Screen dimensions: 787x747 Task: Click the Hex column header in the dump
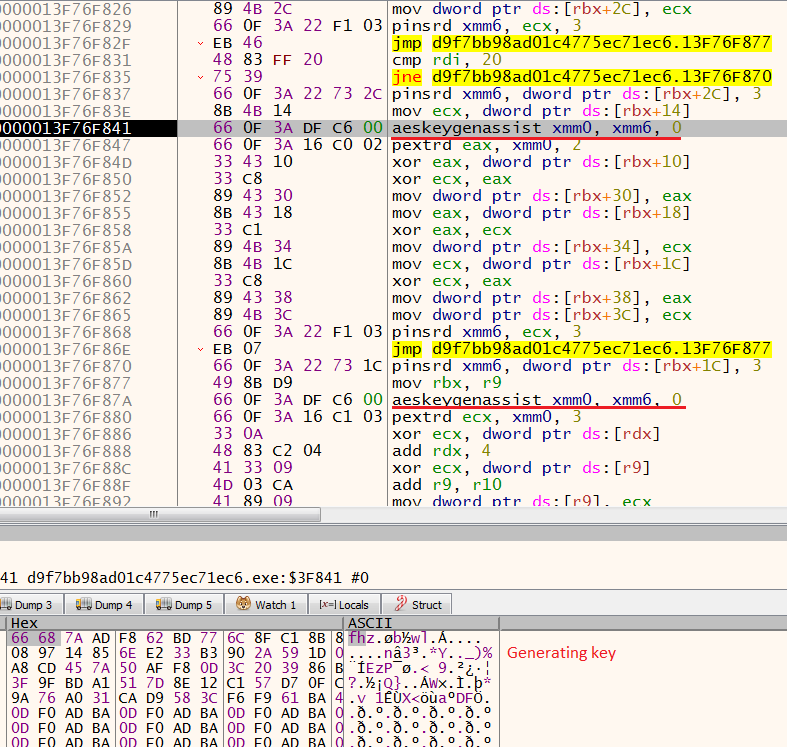pos(25,623)
